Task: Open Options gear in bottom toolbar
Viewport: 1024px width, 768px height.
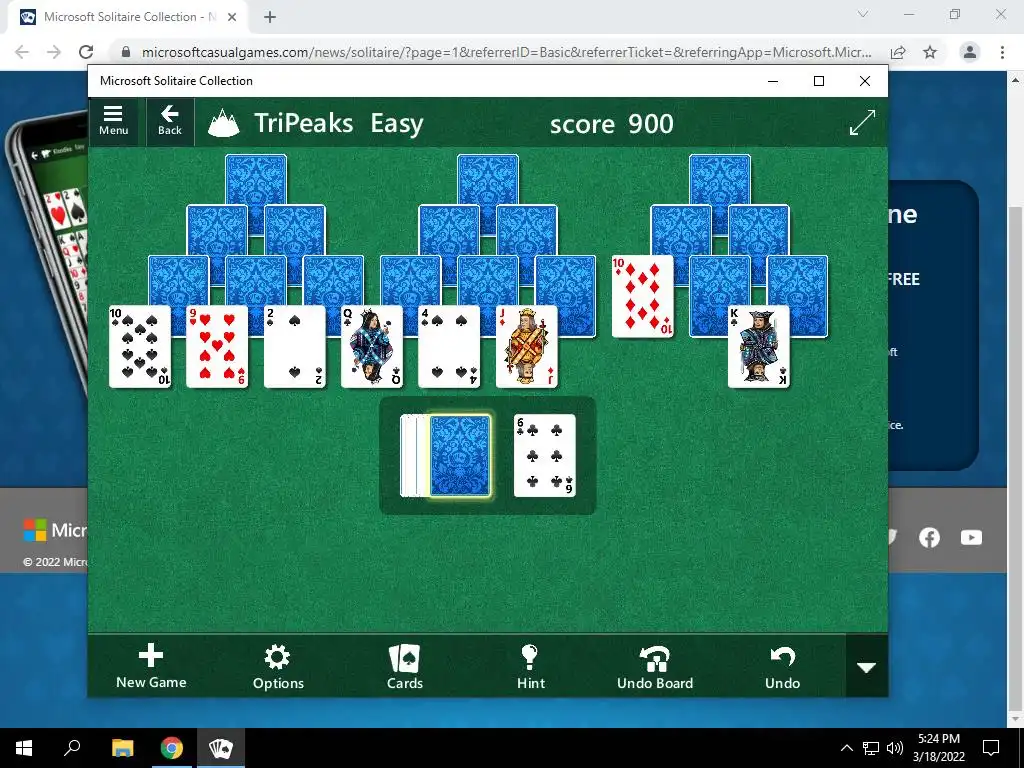Action: 278,666
